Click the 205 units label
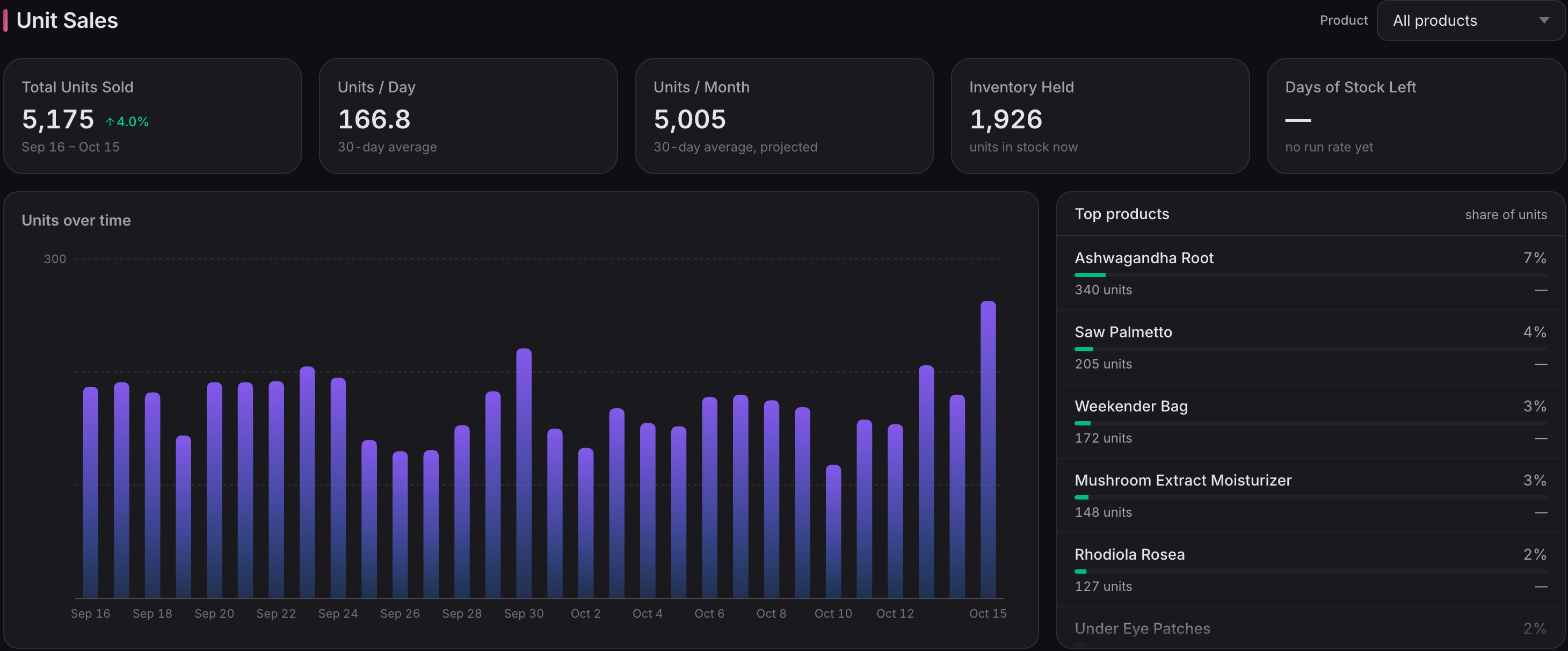 click(1103, 364)
